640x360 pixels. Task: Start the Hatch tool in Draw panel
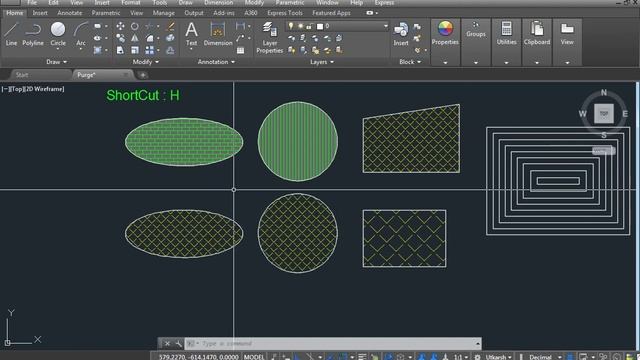[98, 50]
